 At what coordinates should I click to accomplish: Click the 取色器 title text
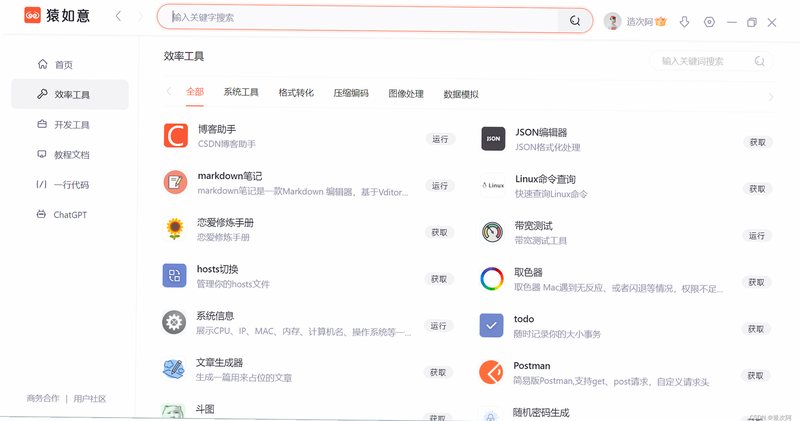[x=529, y=273]
